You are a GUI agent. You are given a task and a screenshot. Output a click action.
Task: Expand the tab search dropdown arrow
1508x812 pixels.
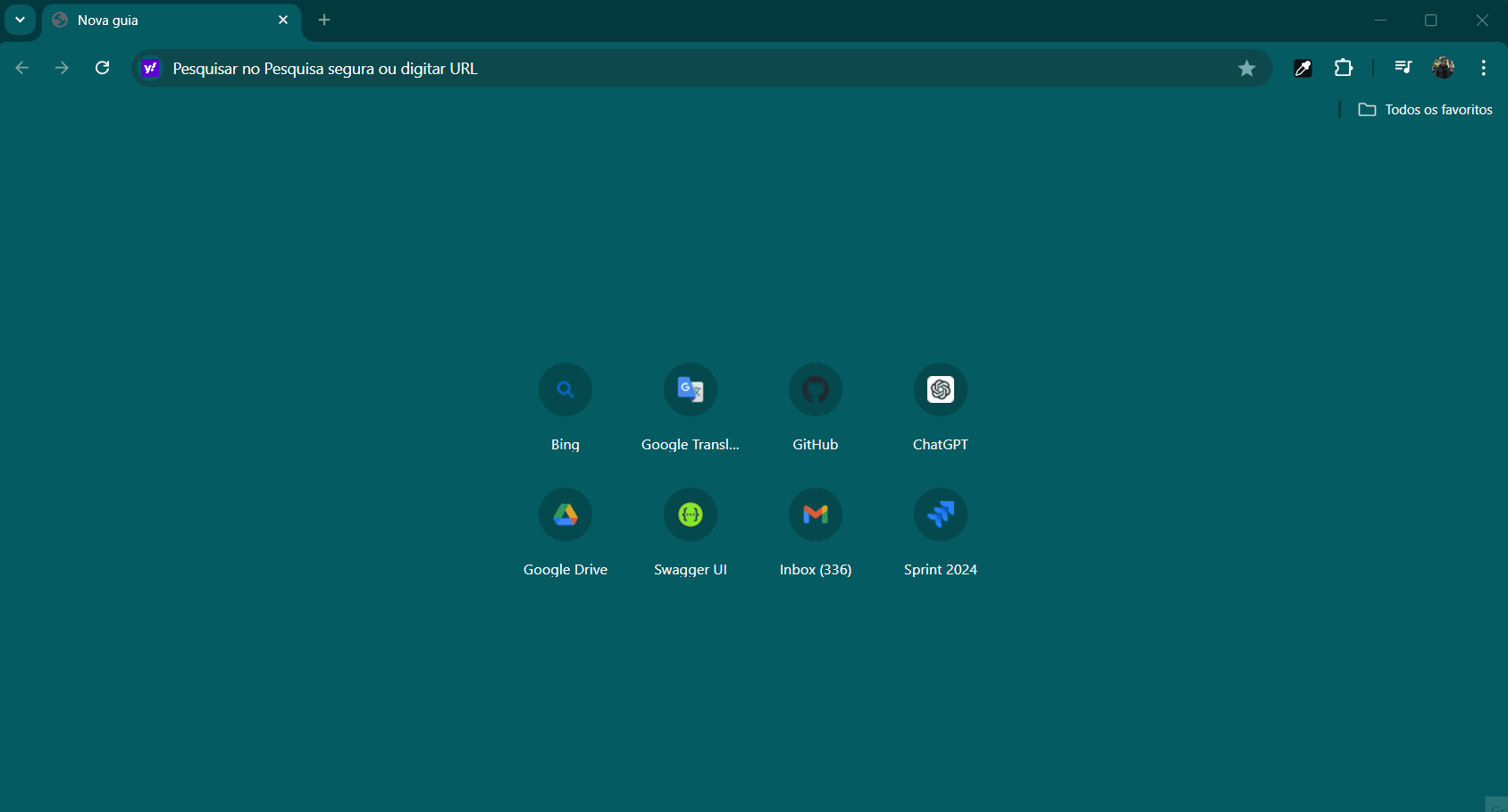[20, 20]
